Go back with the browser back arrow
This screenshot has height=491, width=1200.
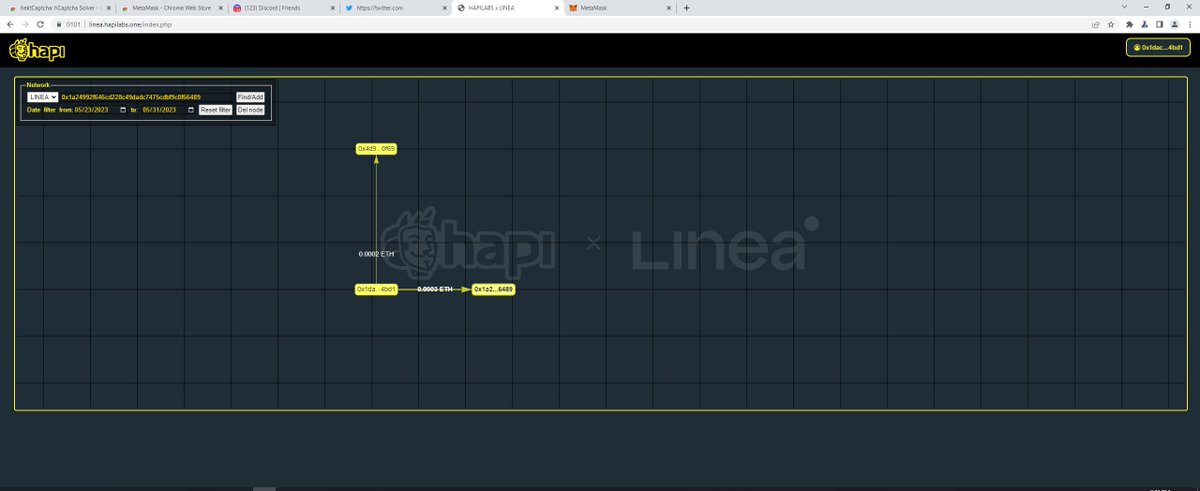click(10, 24)
